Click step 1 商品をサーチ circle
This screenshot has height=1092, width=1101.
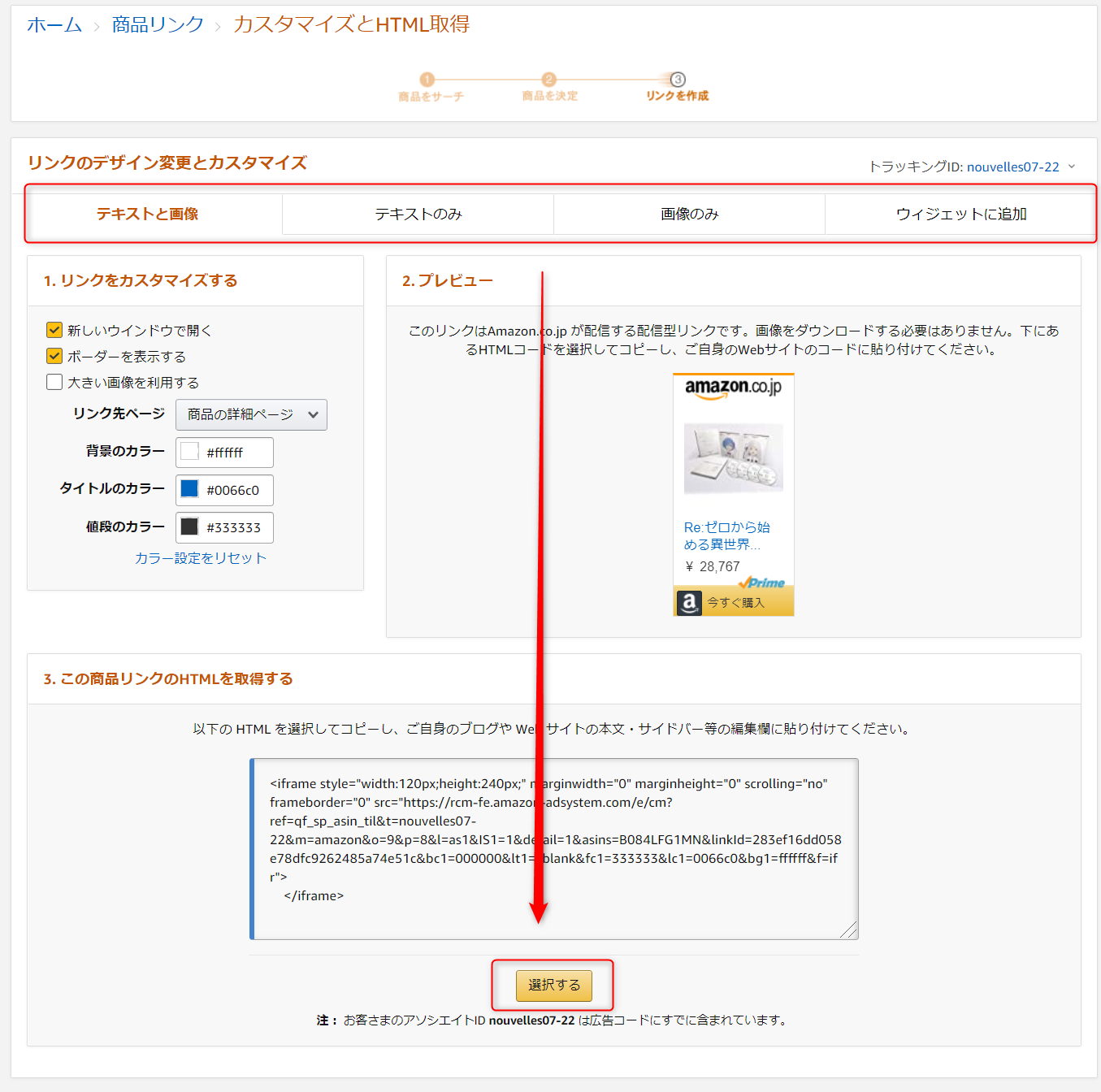(427, 79)
